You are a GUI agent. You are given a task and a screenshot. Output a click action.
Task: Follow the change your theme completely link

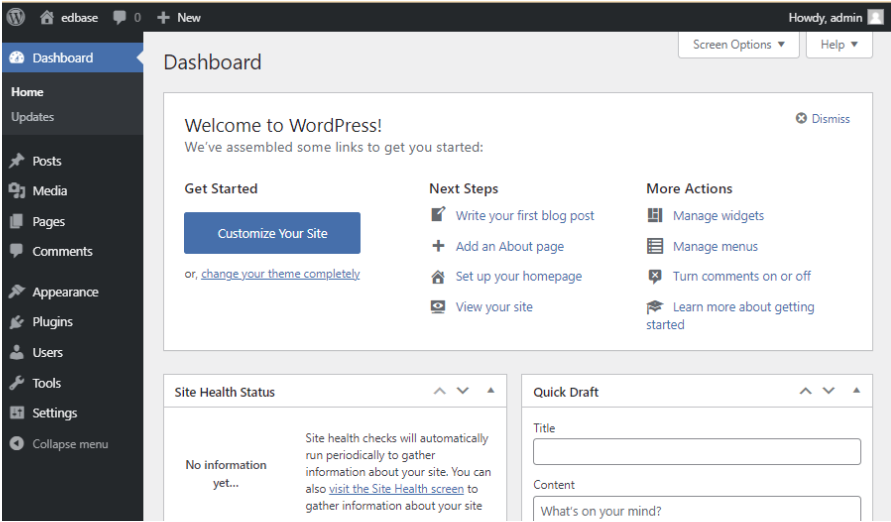280,274
